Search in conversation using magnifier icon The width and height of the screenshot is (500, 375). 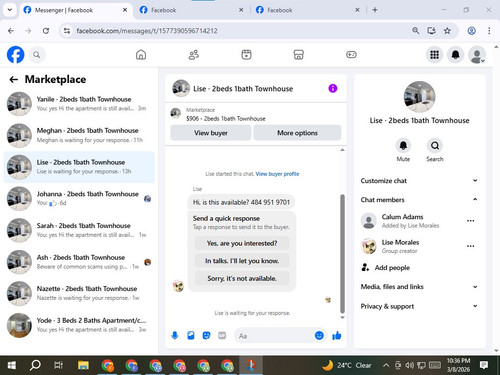[435, 146]
